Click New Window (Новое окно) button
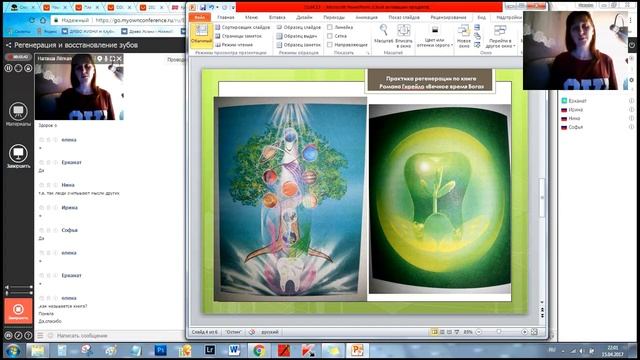 (464, 36)
